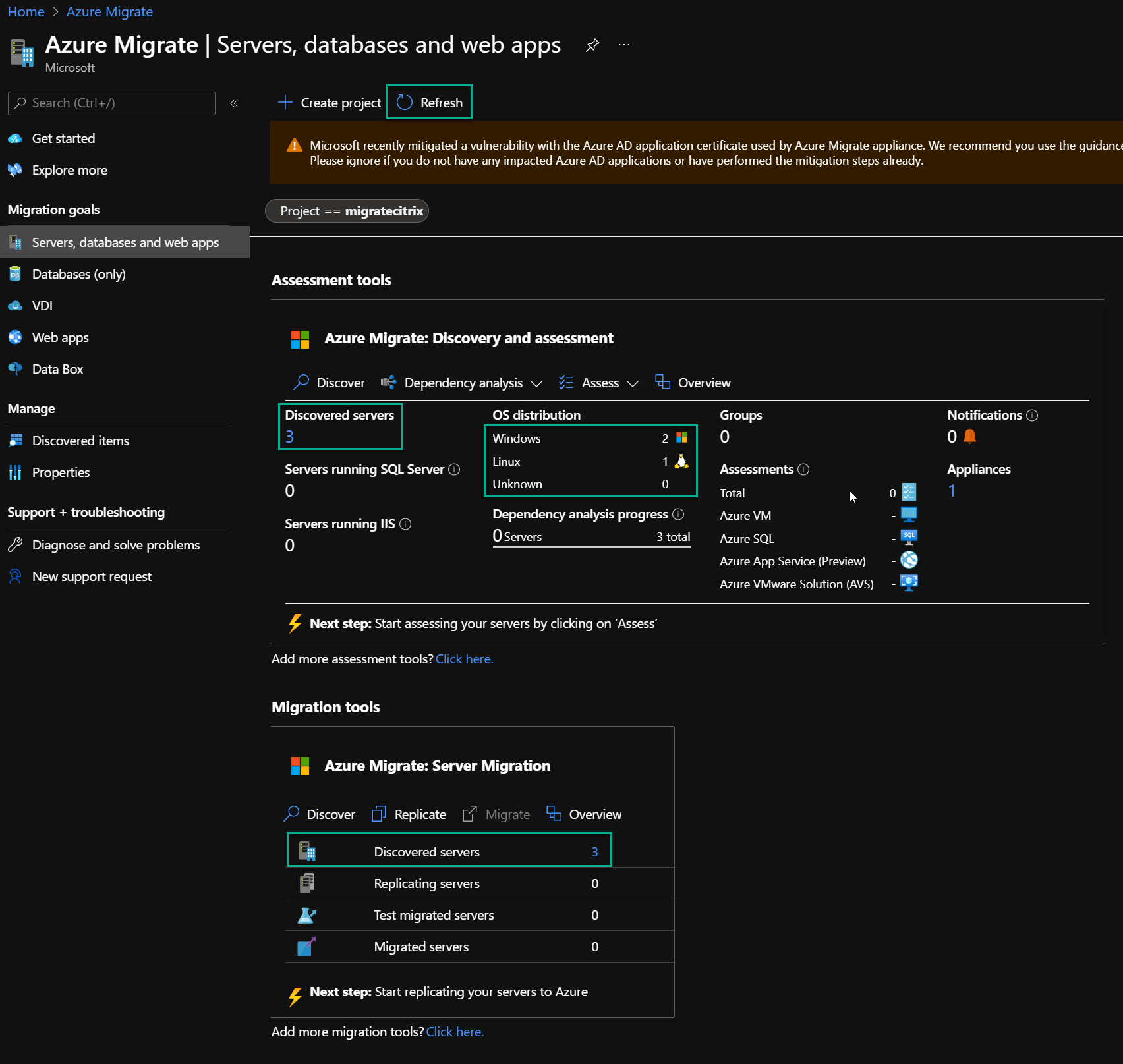This screenshot has width=1123, height=1064.
Task: Open Discovered items under Manage
Action: [80, 441]
